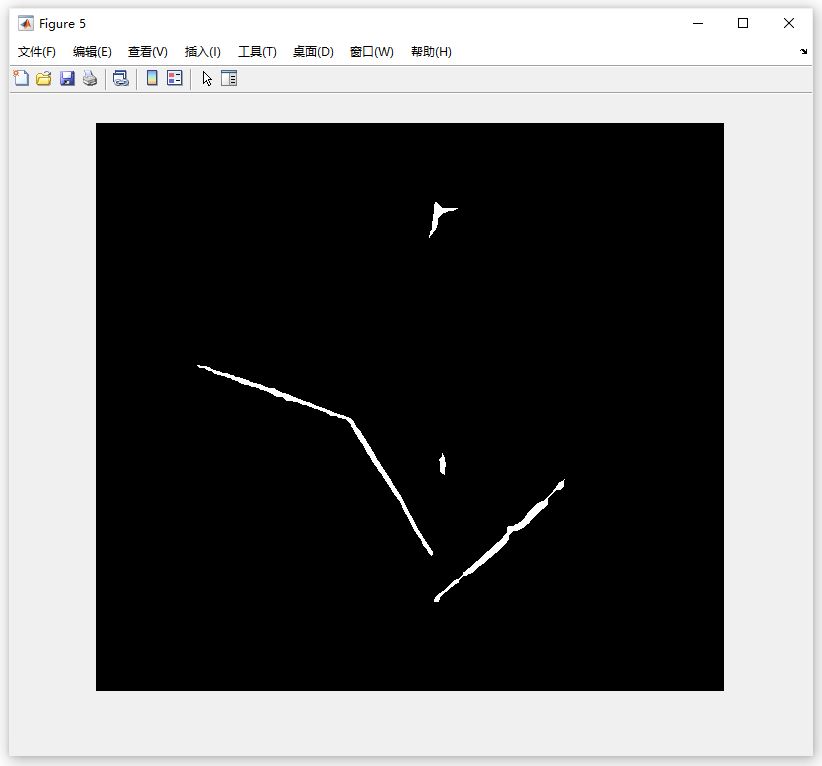Open the 窗口(W) menu
Image resolution: width=822 pixels, height=766 pixels.
(372, 51)
